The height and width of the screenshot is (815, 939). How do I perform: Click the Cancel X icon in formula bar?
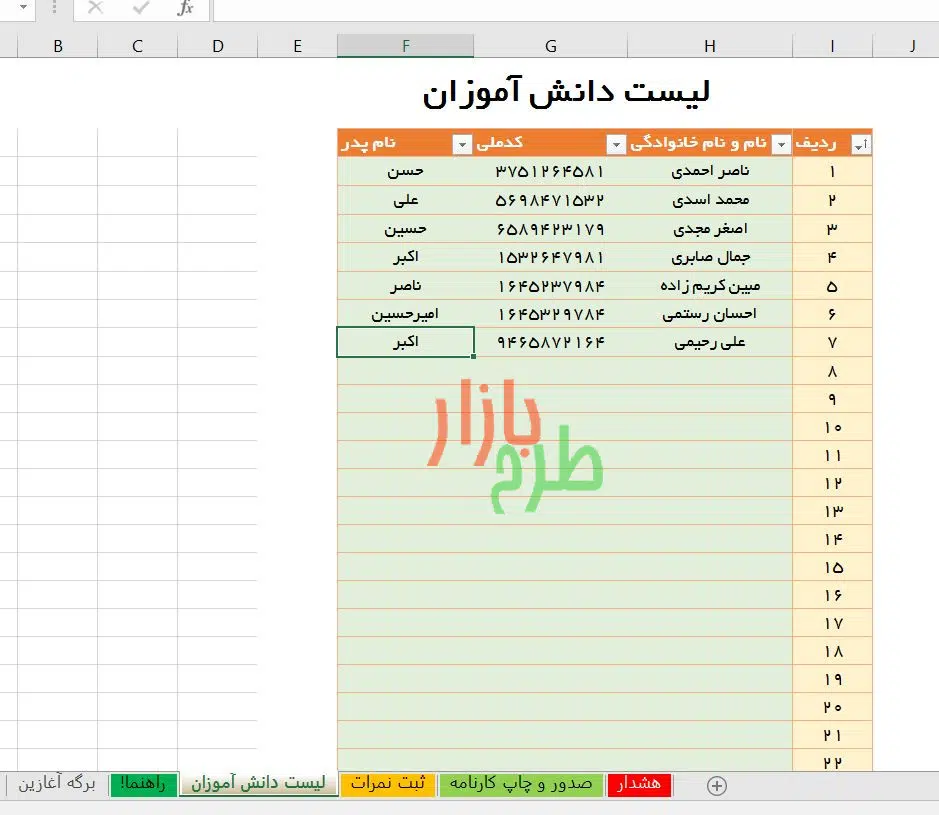coord(95,9)
